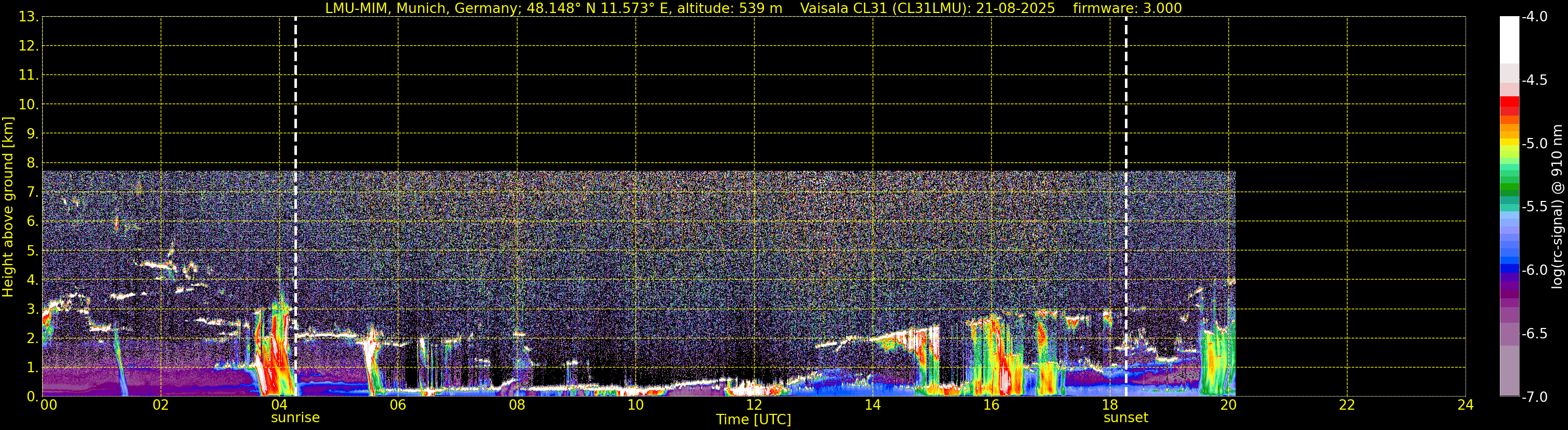The image size is (1568, 430).
Task: Click the '-5.5' colorbar tick label
Action: click(1534, 207)
